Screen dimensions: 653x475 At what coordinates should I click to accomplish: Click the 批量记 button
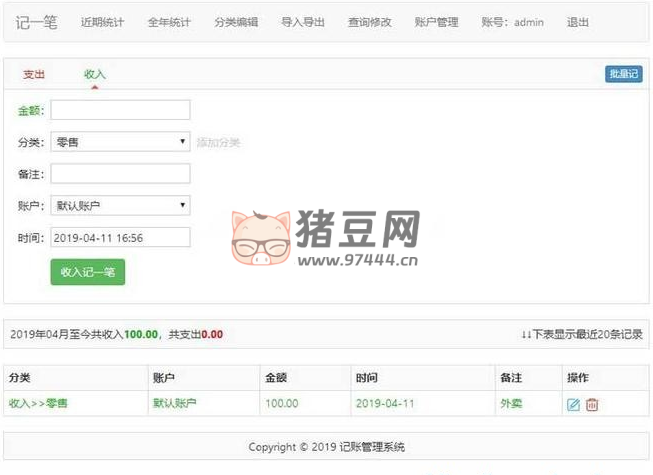click(624, 74)
